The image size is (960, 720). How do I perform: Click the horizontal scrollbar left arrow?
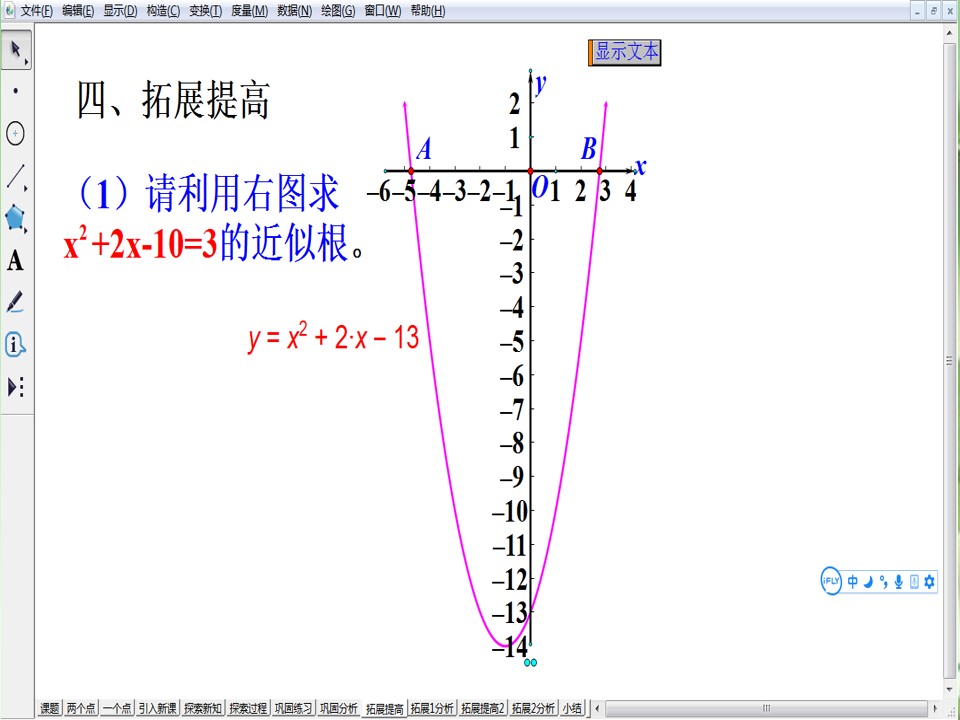(x=598, y=708)
